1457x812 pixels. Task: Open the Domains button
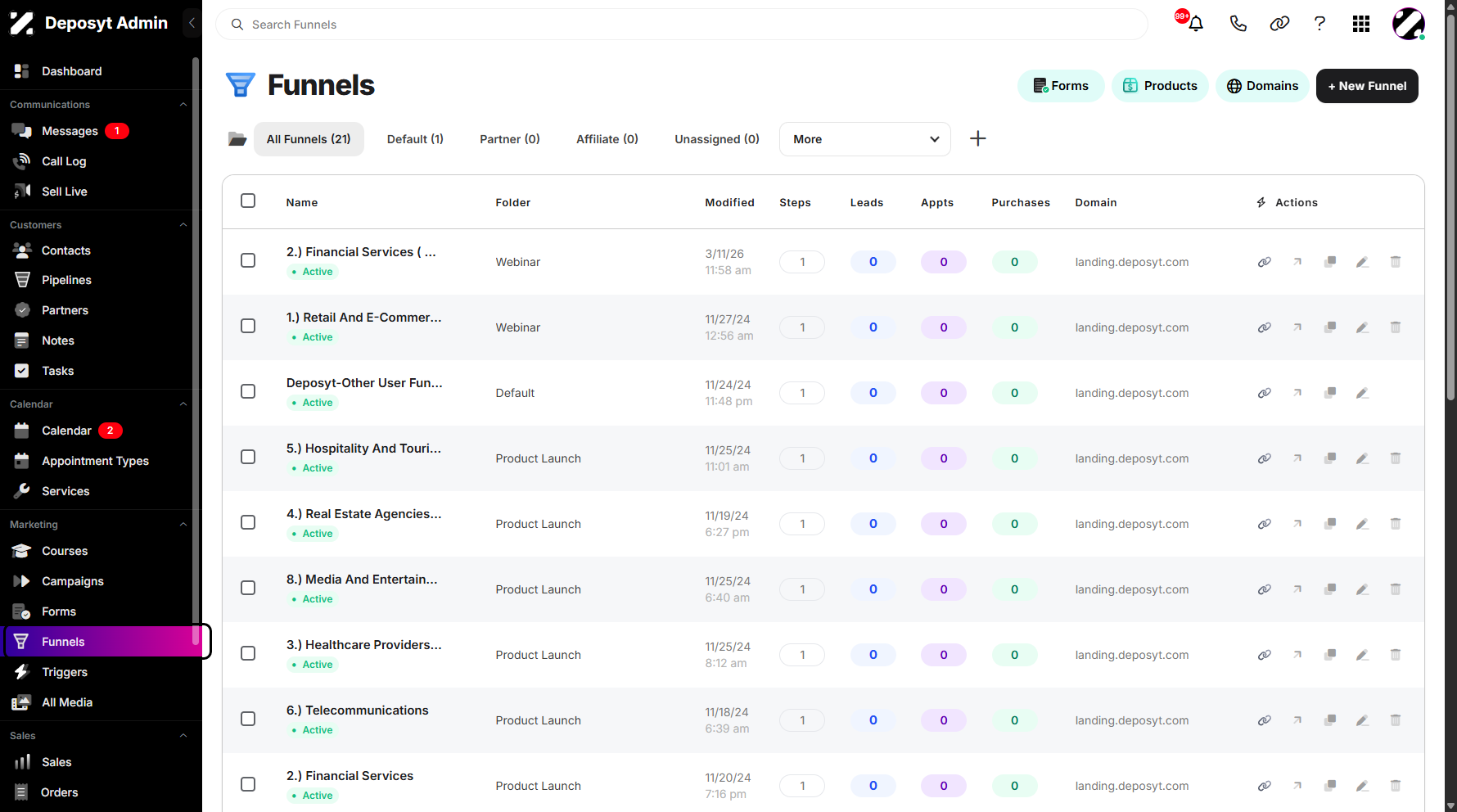click(x=1262, y=86)
